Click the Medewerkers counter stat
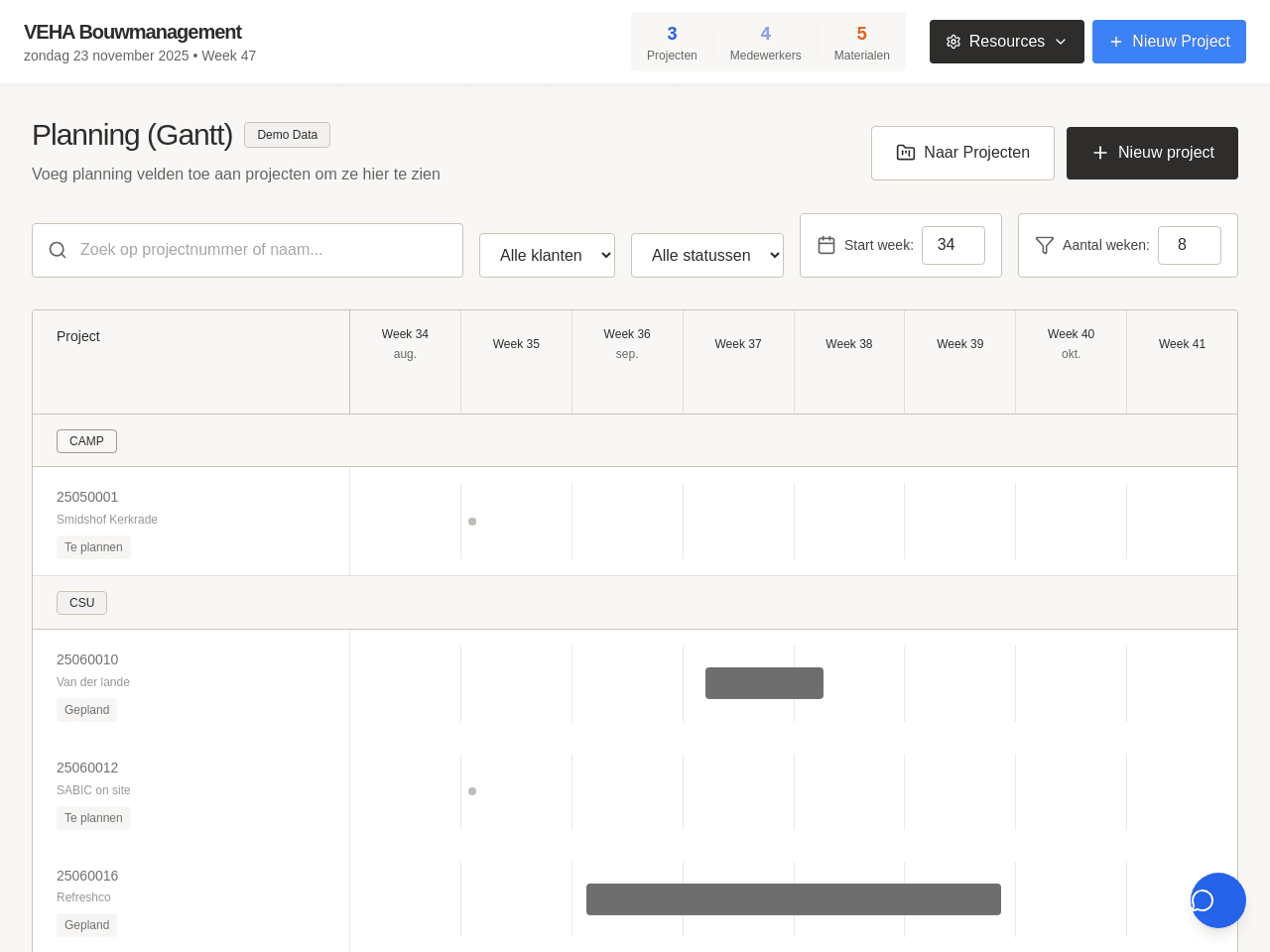1270x952 pixels. [765, 43]
